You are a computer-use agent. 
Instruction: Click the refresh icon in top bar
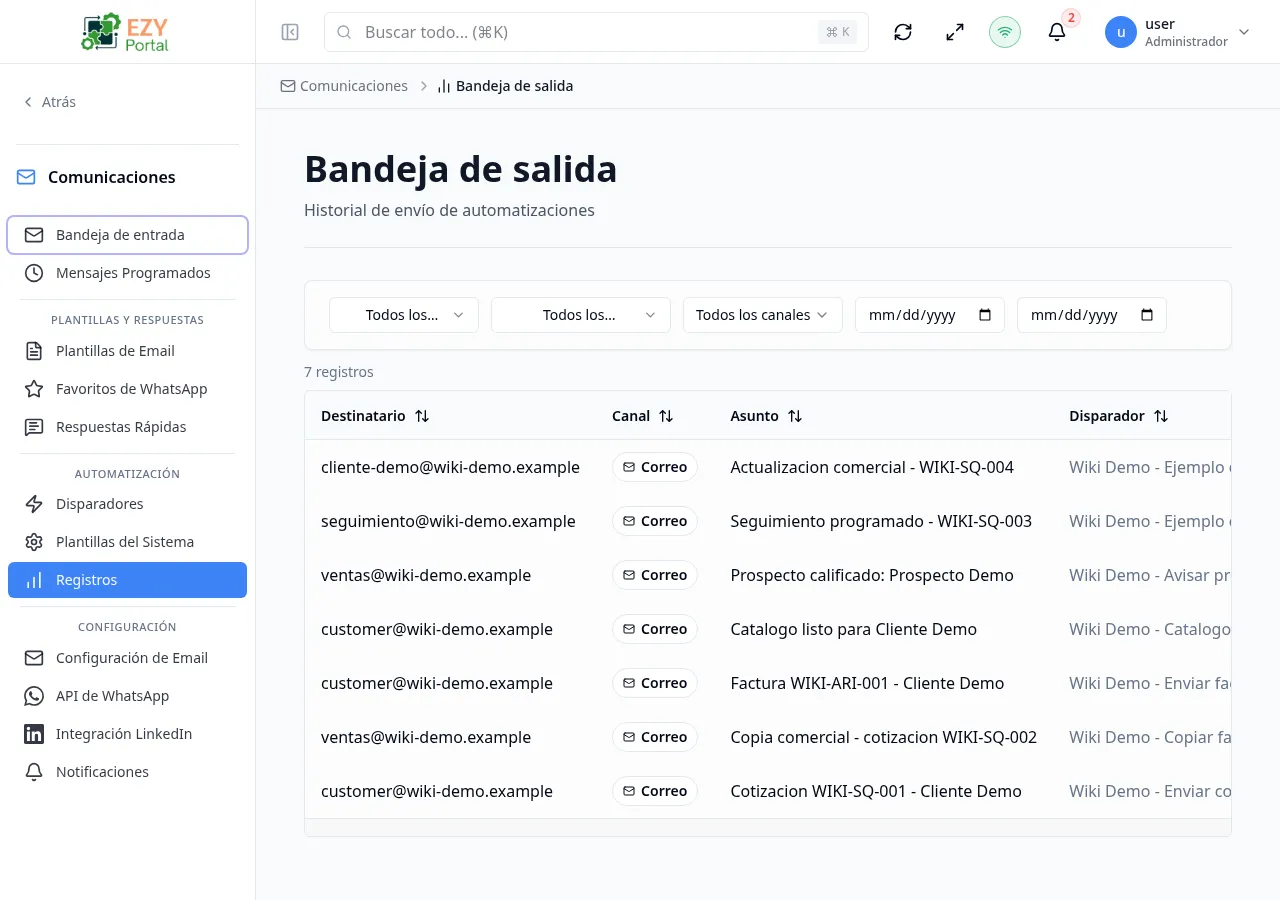[903, 32]
